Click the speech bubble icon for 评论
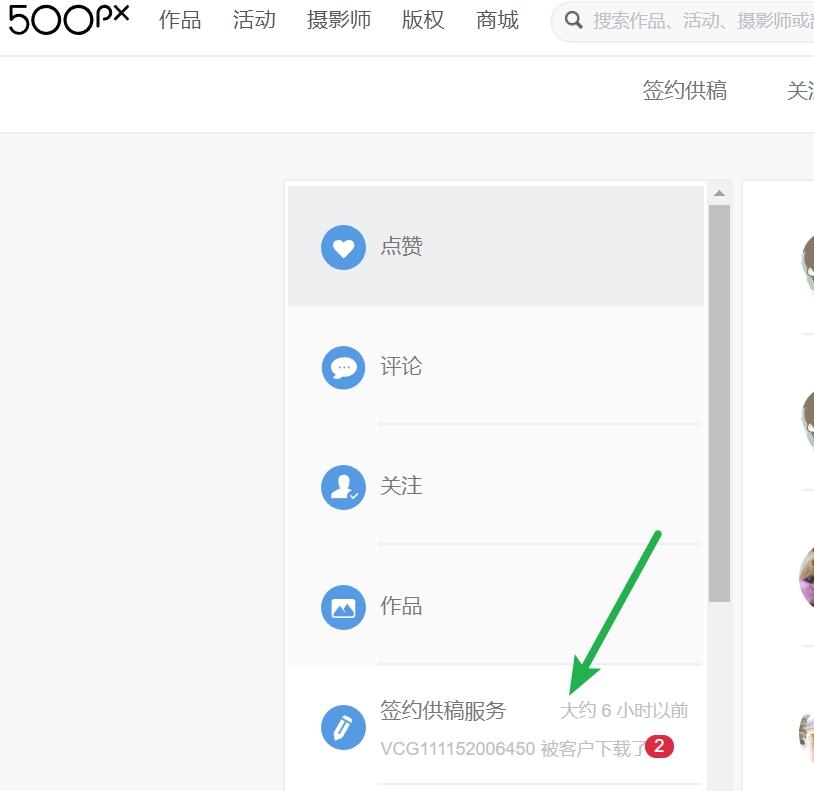This screenshot has height=791, width=814. (x=343, y=367)
